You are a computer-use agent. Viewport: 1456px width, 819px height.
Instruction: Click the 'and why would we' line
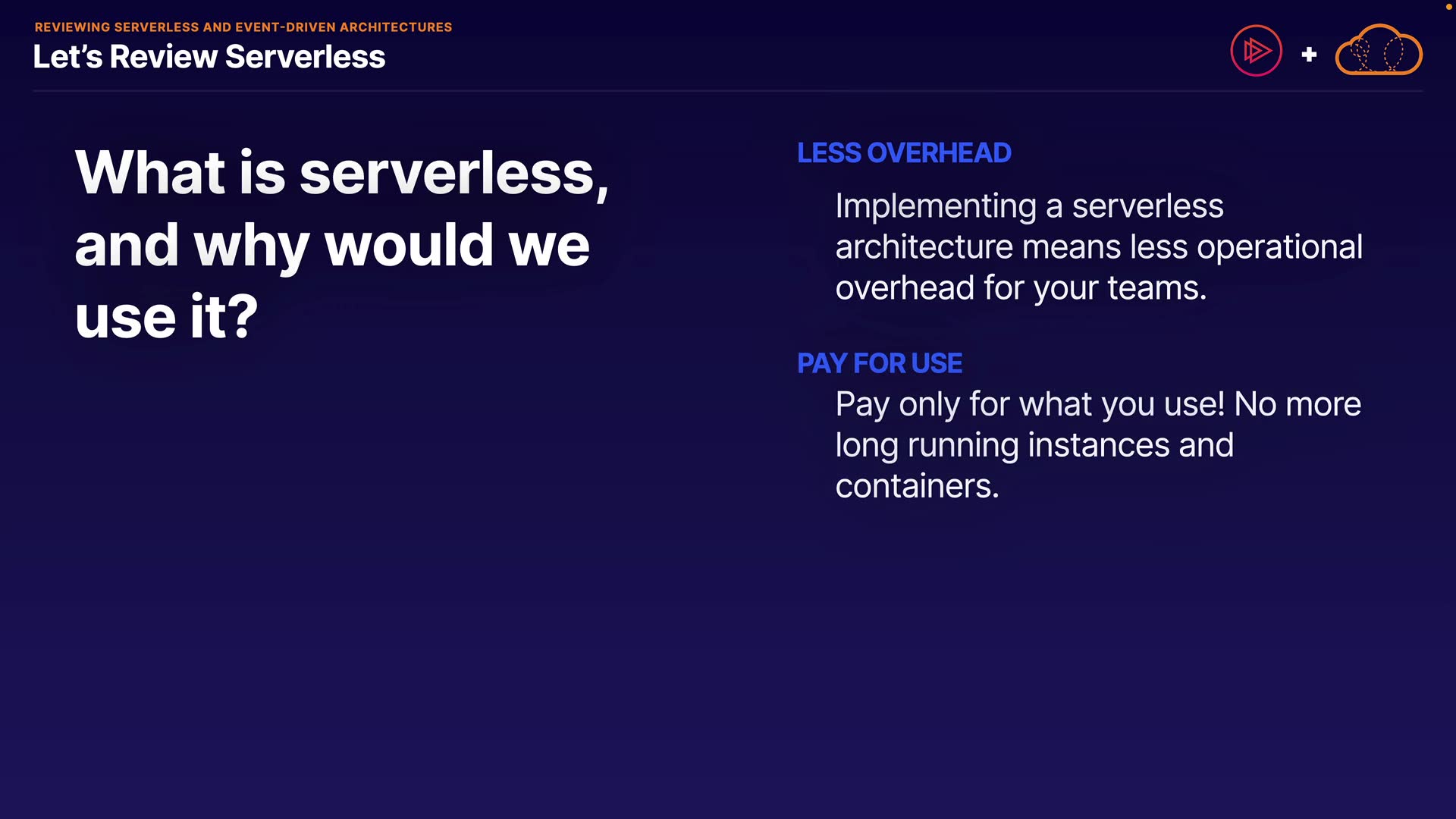[x=332, y=245]
